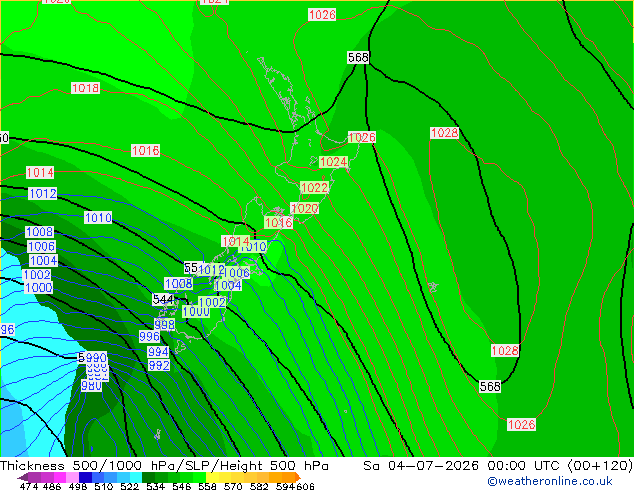Click the 546 legend value
634x490 pixels.
[182, 486]
